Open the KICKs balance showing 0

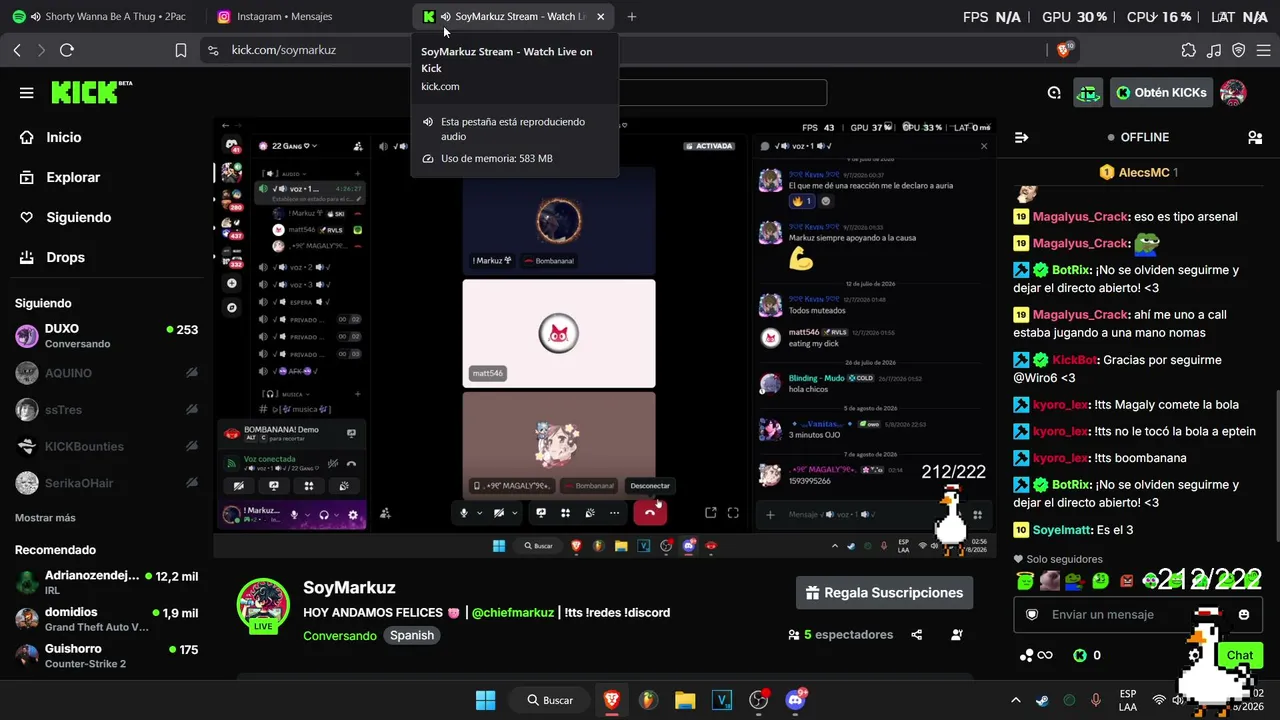1087,656
